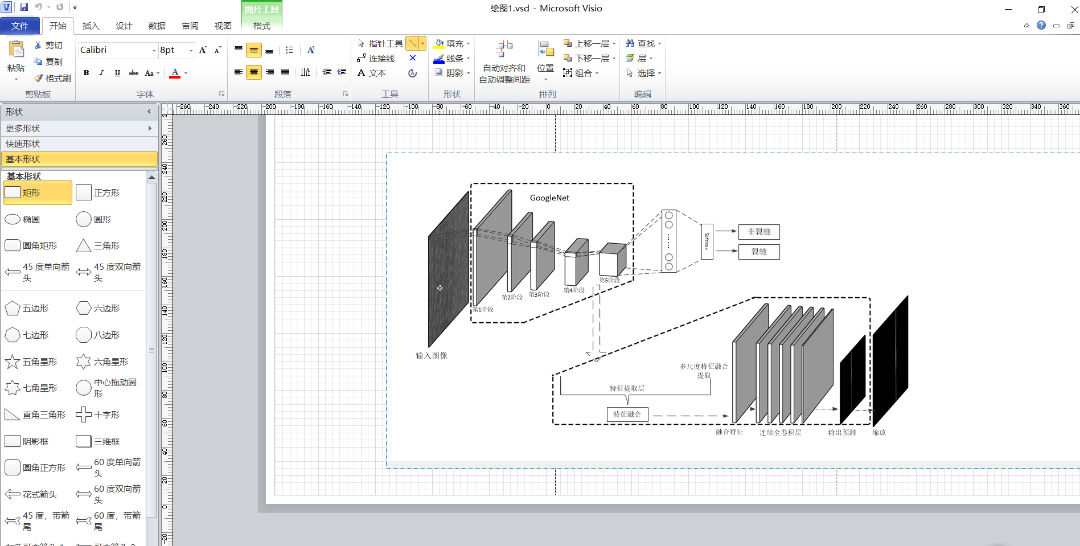This screenshot has height=546, width=1080.
Task: Select the Format Painter (格式刷) tool
Action: point(52,78)
